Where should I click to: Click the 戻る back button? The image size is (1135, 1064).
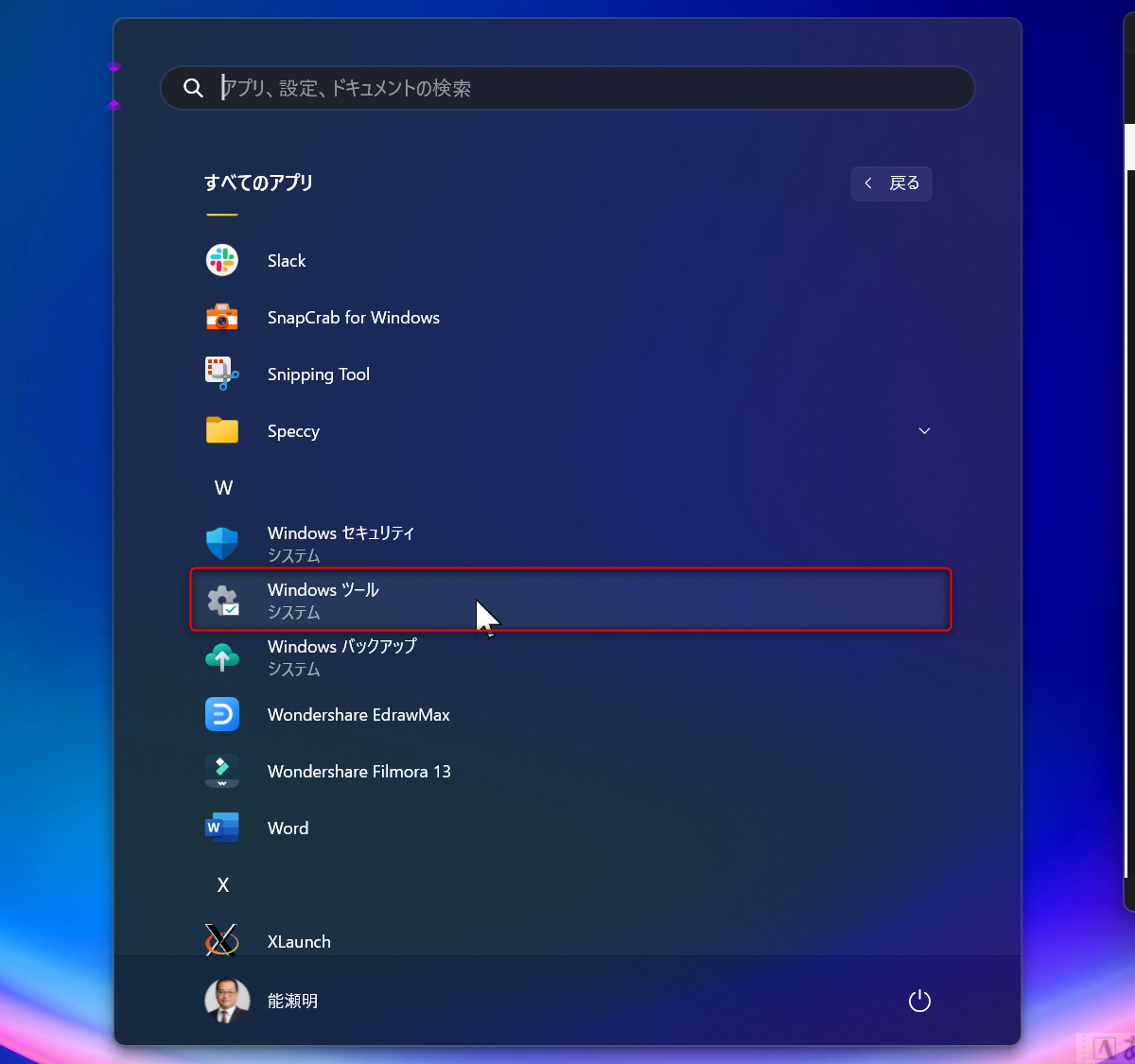click(891, 183)
